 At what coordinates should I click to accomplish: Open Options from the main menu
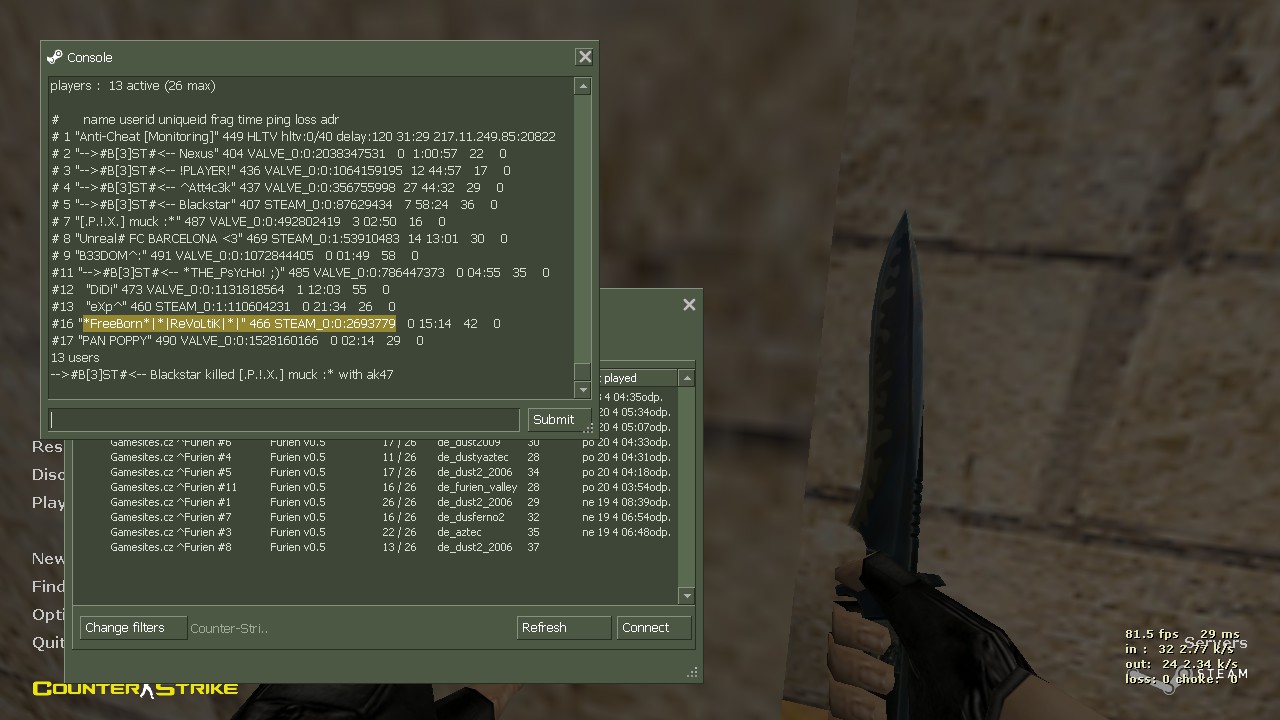coord(48,614)
